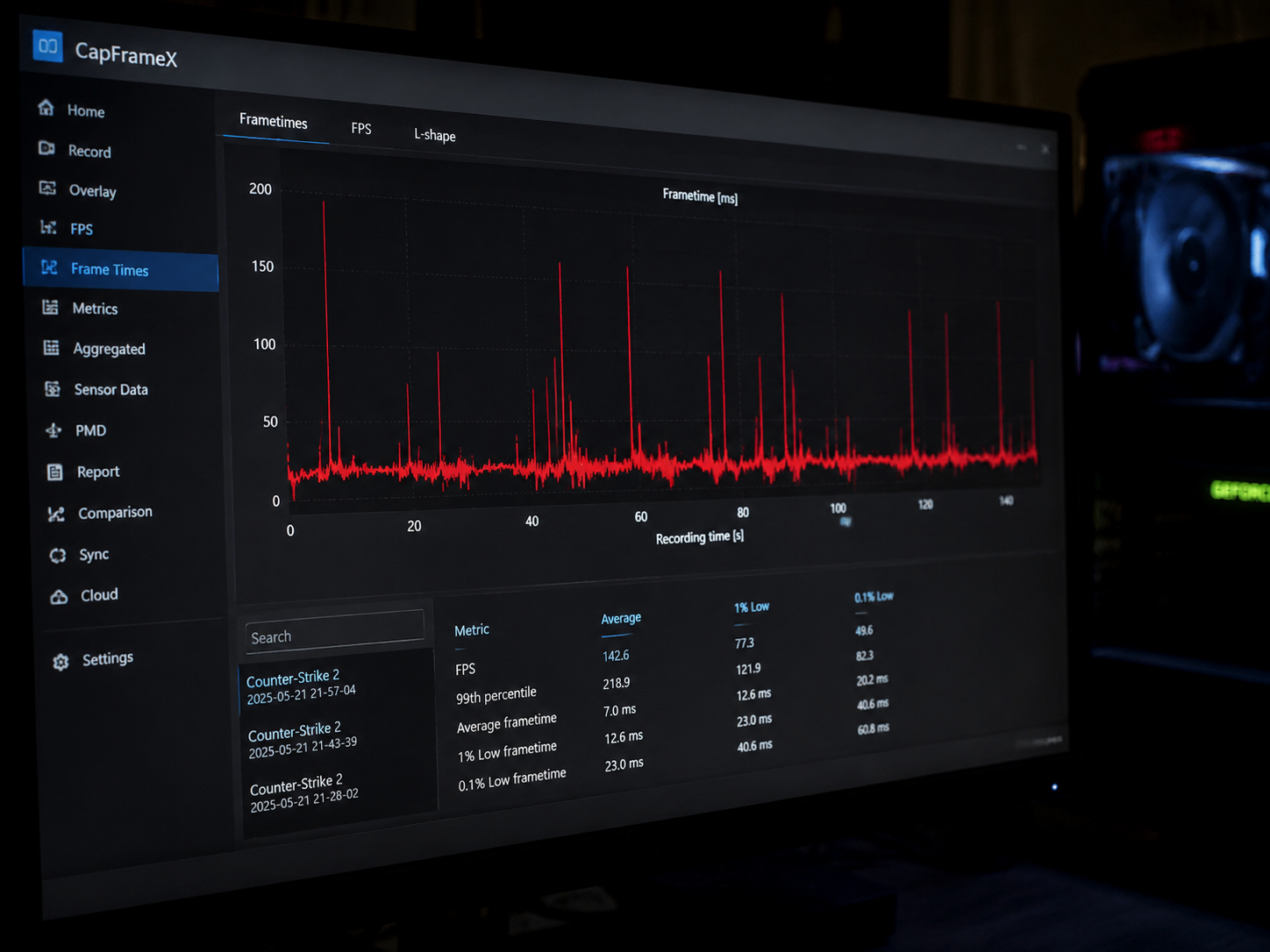
Task: Click the 0.1% Low column header
Action: coord(874,596)
